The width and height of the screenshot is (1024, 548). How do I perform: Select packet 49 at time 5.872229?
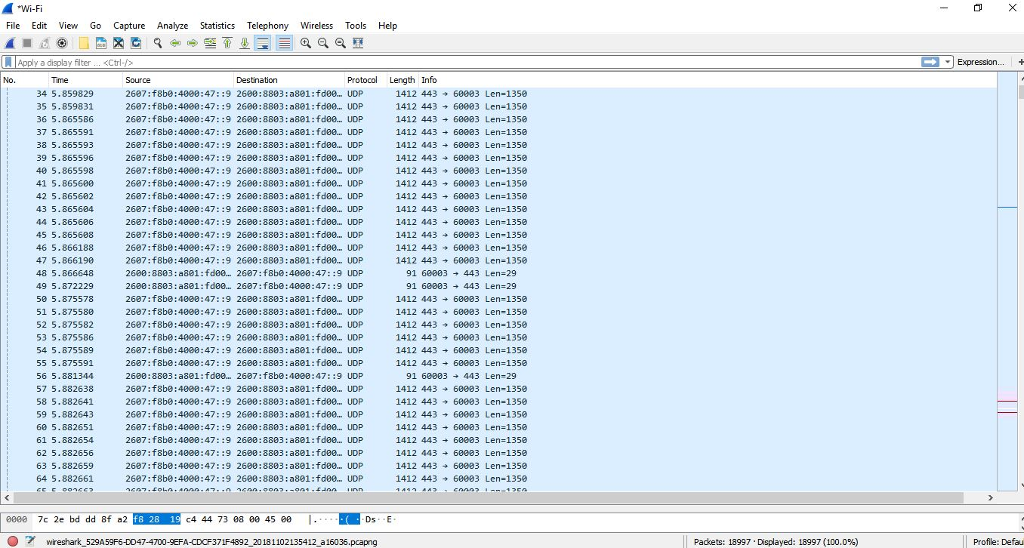pos(500,286)
